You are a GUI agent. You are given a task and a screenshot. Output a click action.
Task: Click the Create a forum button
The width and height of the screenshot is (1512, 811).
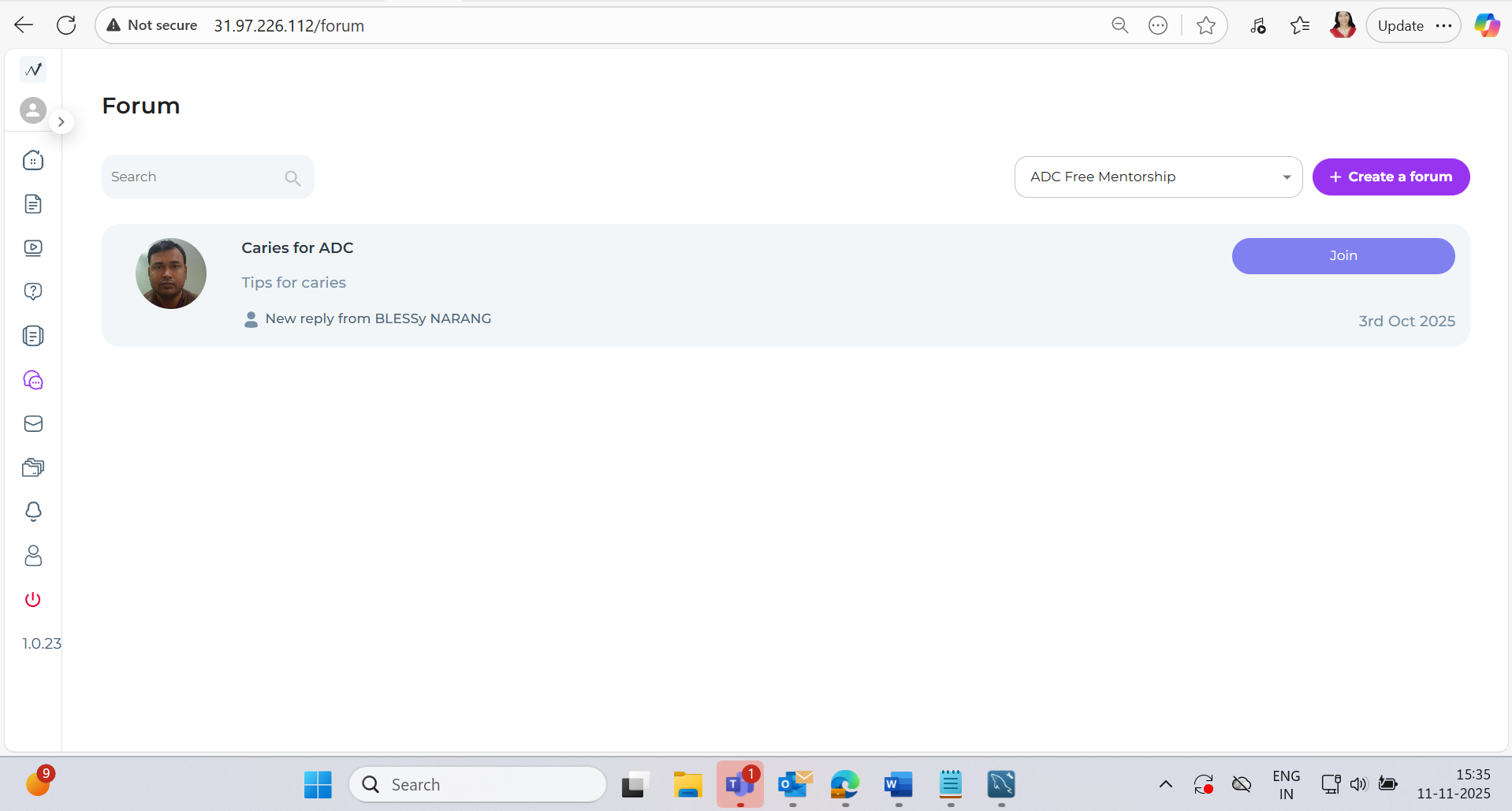(1391, 177)
